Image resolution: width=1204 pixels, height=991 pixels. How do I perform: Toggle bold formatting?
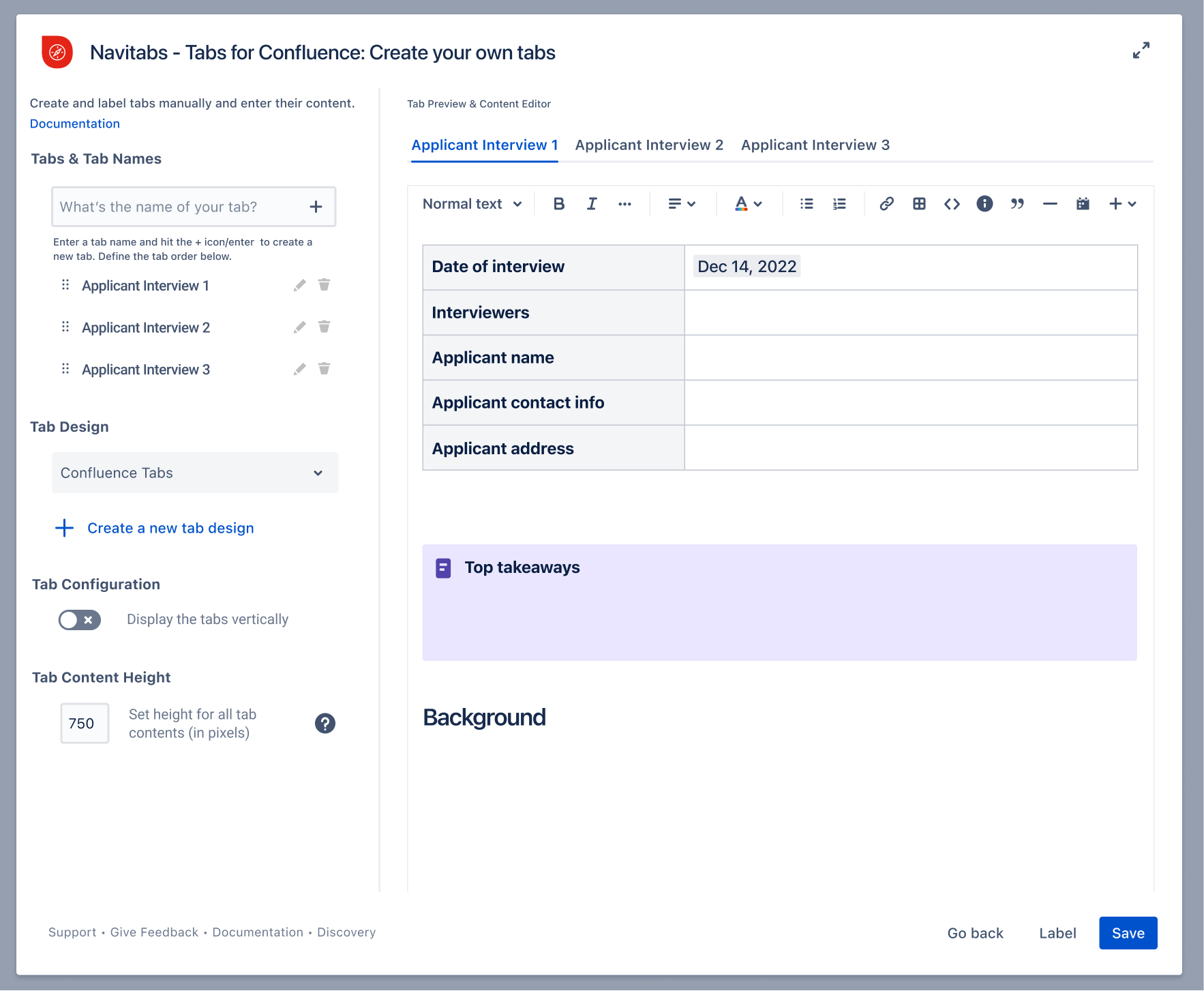tap(559, 204)
